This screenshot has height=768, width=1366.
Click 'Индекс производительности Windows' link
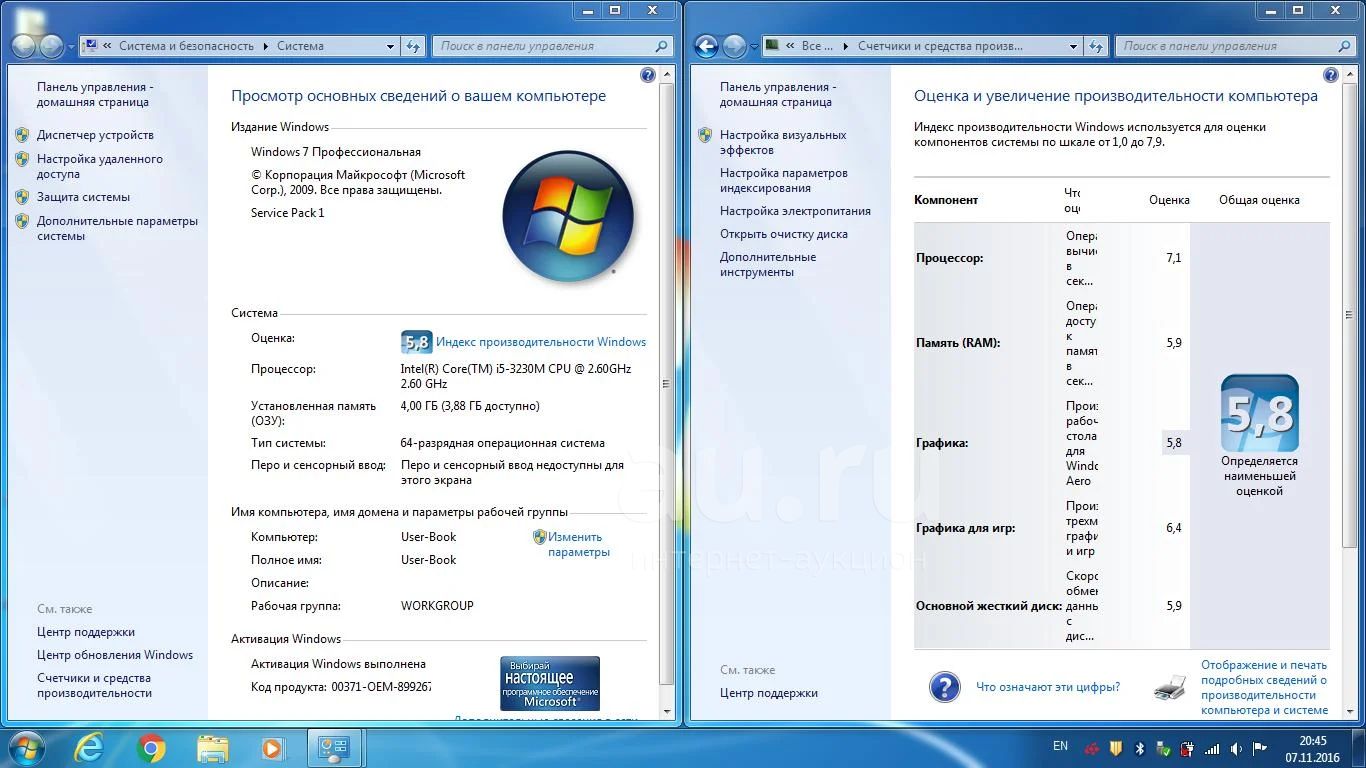(x=541, y=342)
